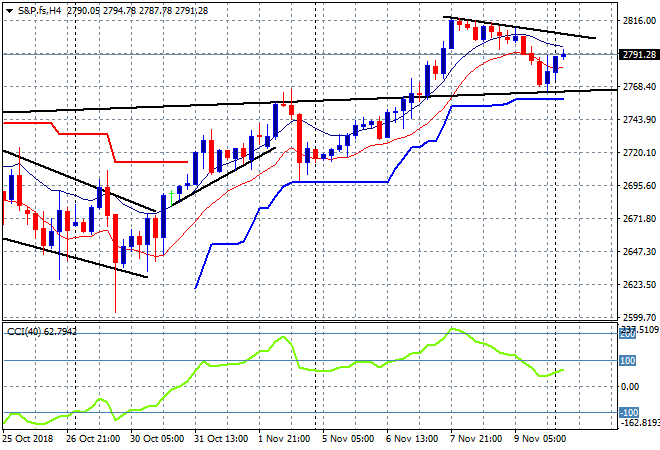The width and height of the screenshot is (660, 450).
Task: Click the price axis label 2720.10
Action: point(639,152)
